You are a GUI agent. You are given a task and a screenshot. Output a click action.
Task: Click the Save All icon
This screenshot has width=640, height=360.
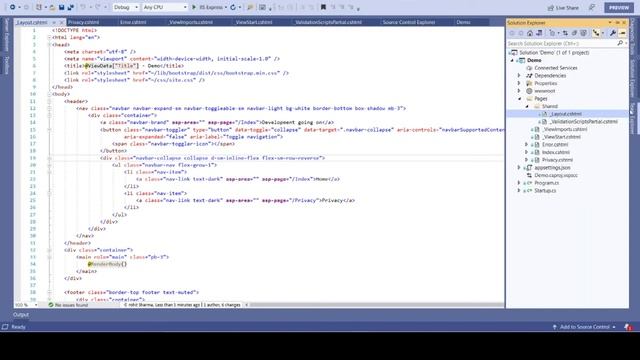pos(70,7)
